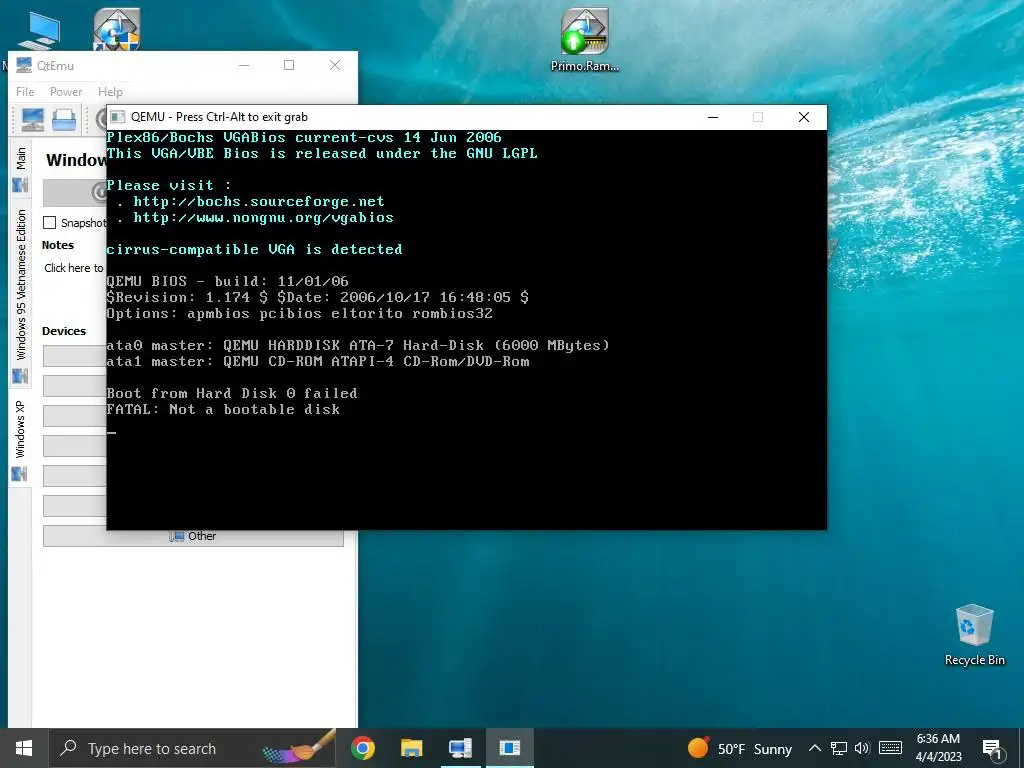Open the touch keyboard tray icon
Viewport: 1024px width, 768px height.
(x=890, y=748)
